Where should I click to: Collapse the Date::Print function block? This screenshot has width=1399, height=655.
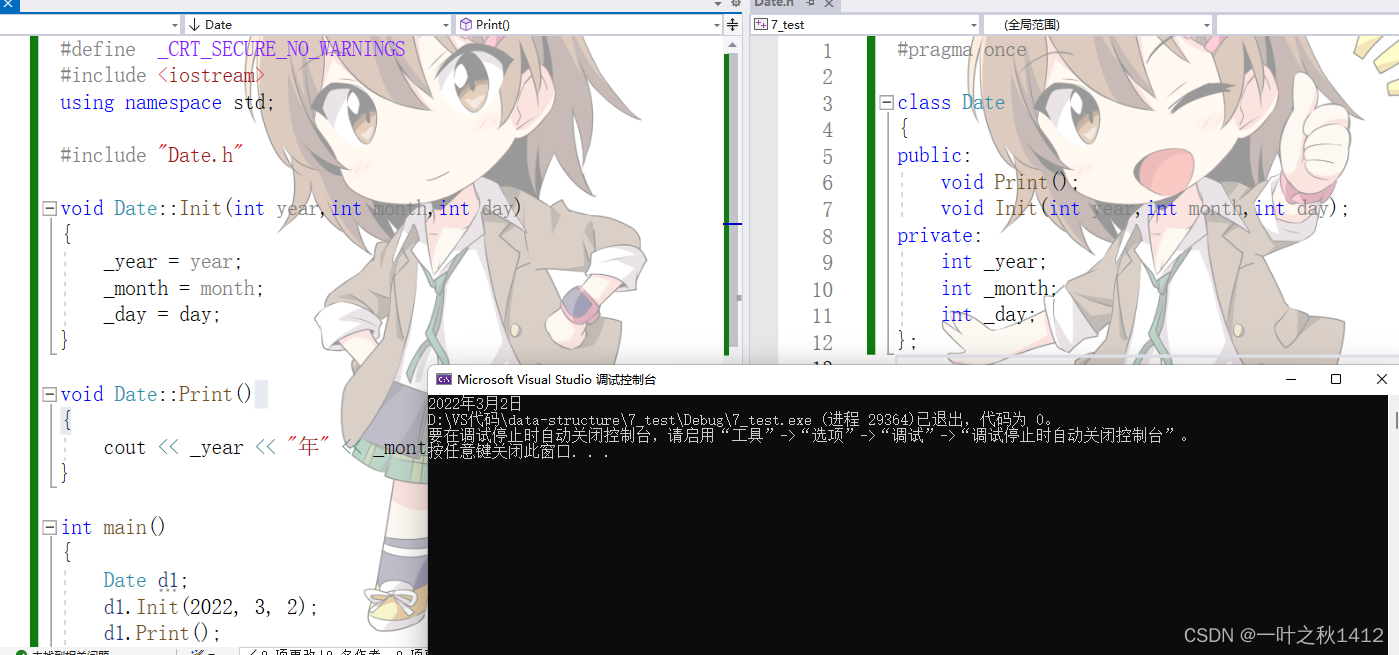coord(49,395)
